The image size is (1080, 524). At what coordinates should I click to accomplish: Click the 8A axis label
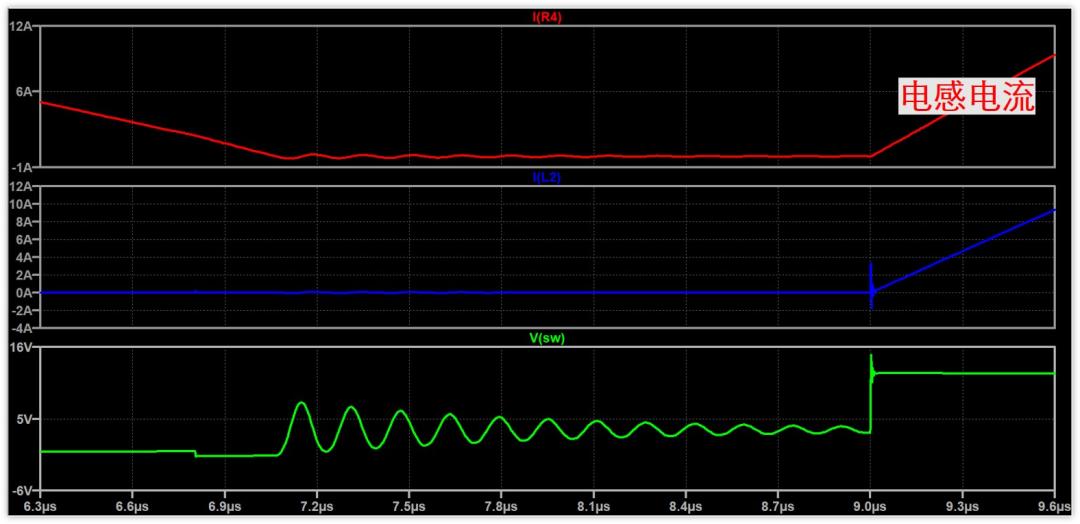pyautogui.click(x=24, y=222)
